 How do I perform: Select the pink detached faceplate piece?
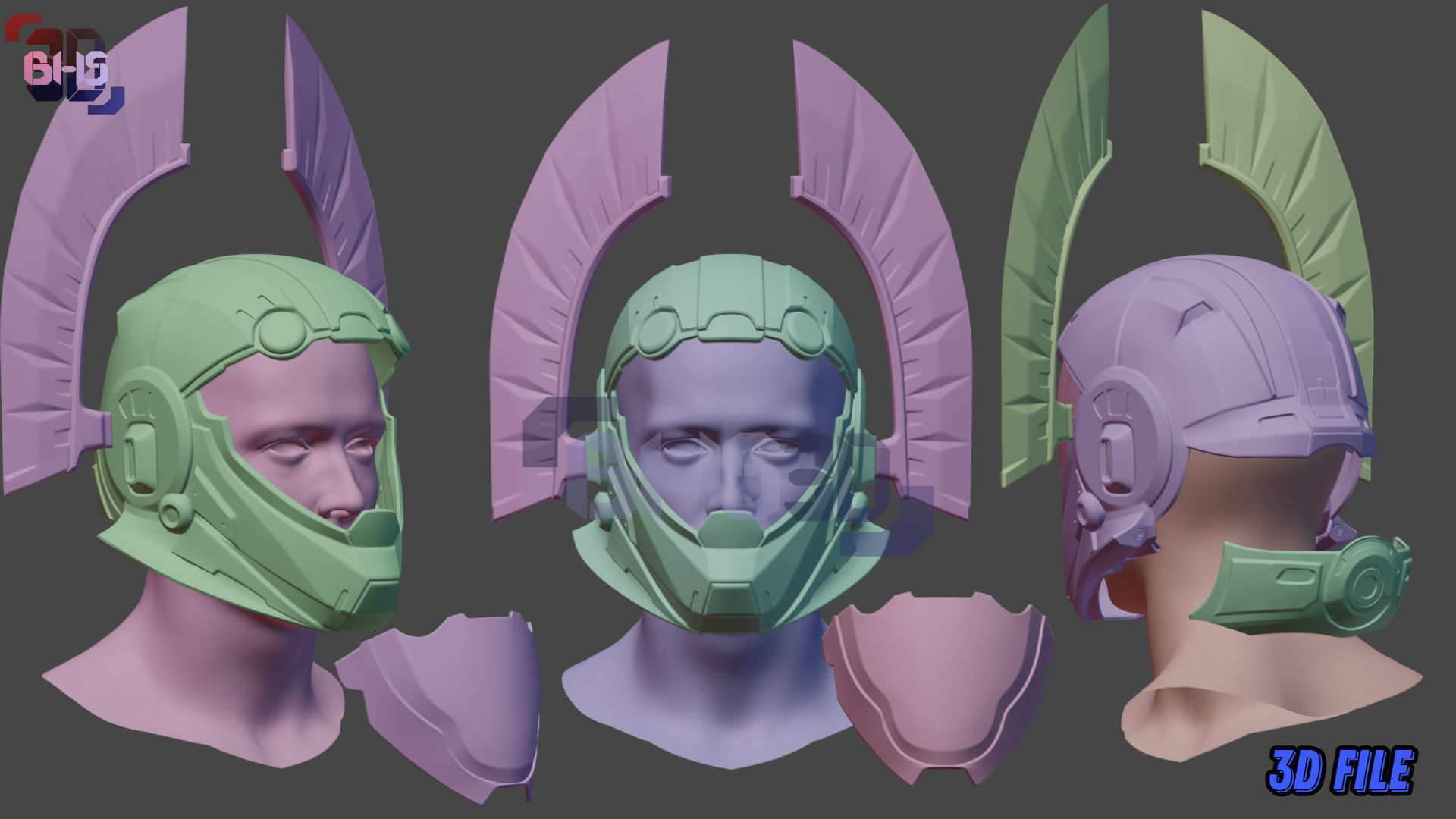(938, 689)
